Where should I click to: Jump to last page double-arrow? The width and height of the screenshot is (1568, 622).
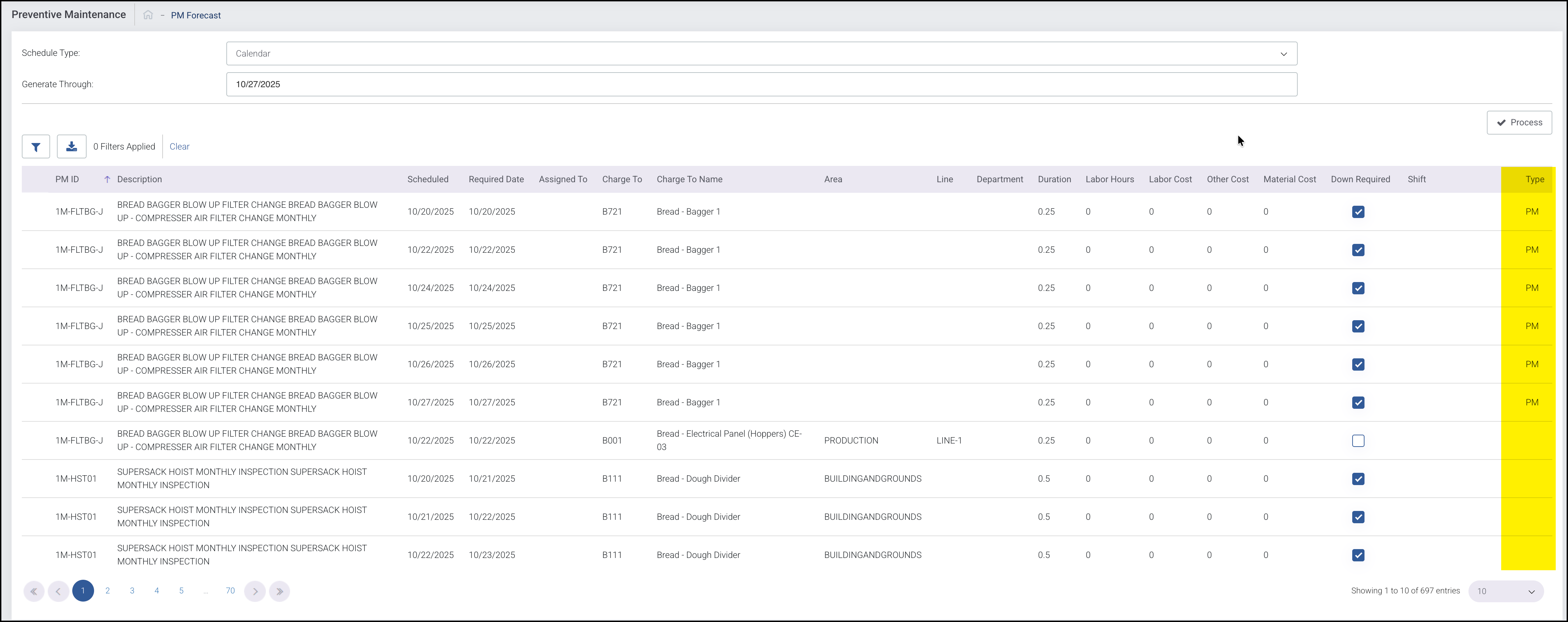pyautogui.click(x=280, y=591)
